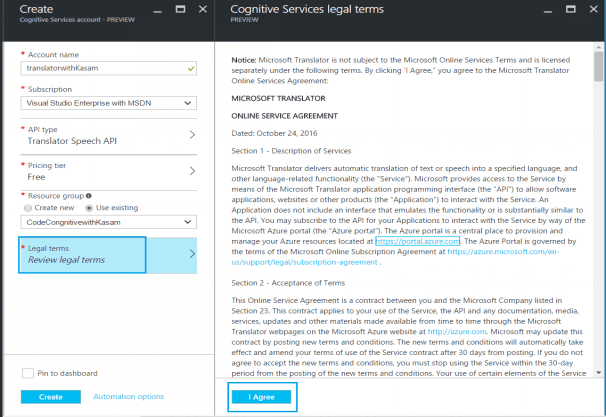Viewport: 606px width, 417px height.
Task: Click the blue Create button
Action: [x=51, y=397]
